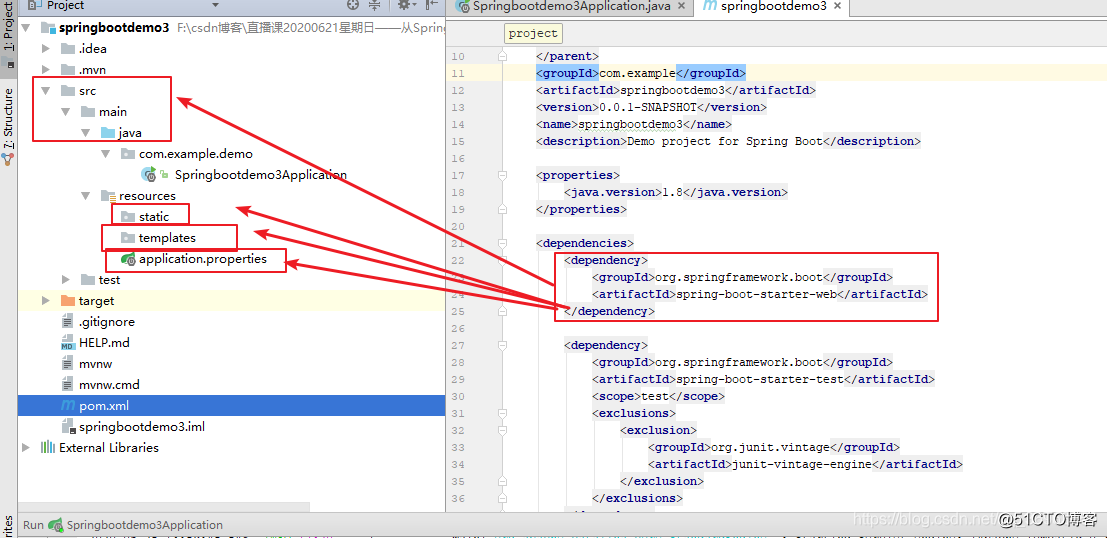This screenshot has height=538, width=1107.
Task: Expand External Libraries node
Action: tap(26, 448)
